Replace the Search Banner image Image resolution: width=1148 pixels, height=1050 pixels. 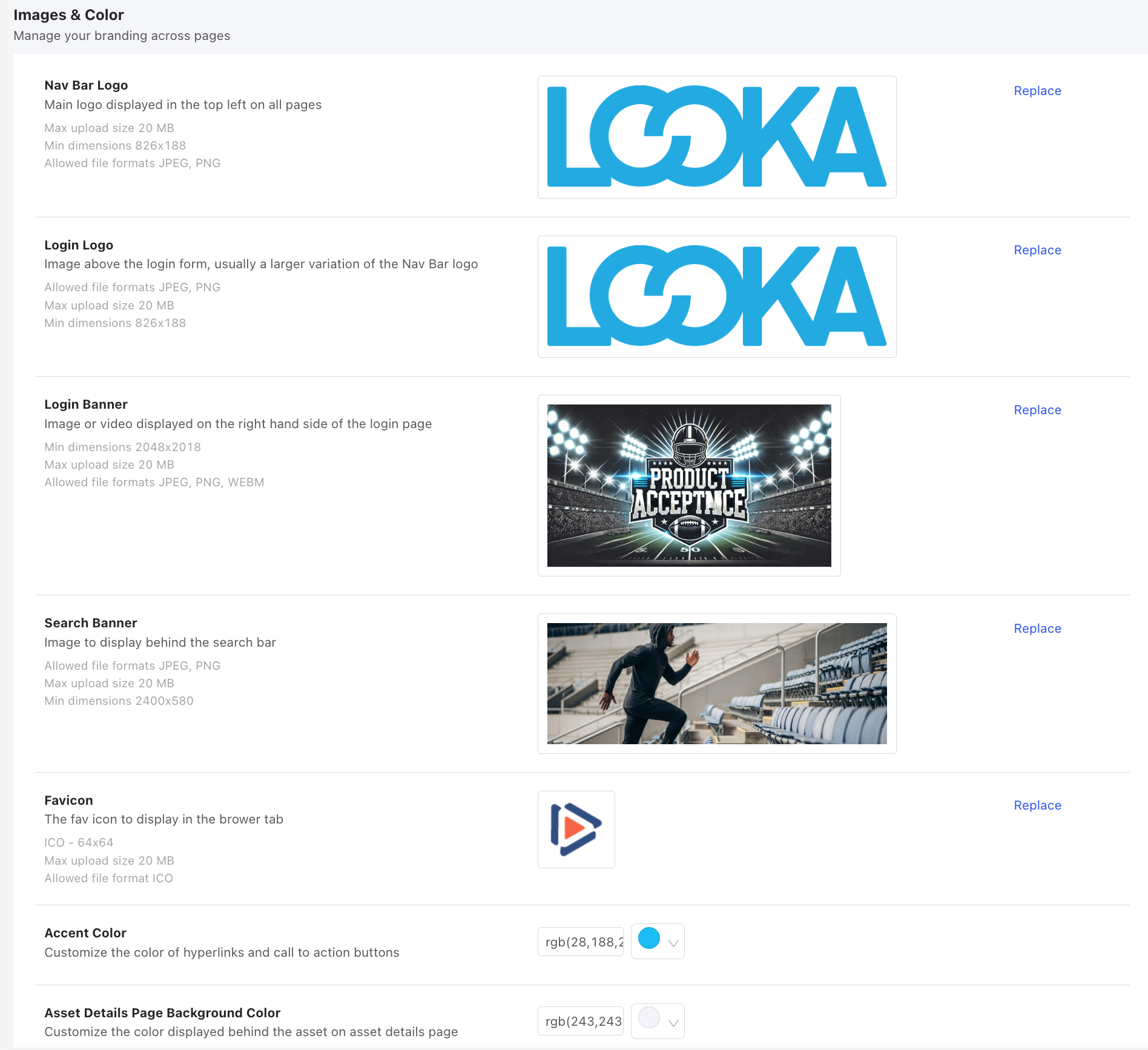pyautogui.click(x=1037, y=629)
